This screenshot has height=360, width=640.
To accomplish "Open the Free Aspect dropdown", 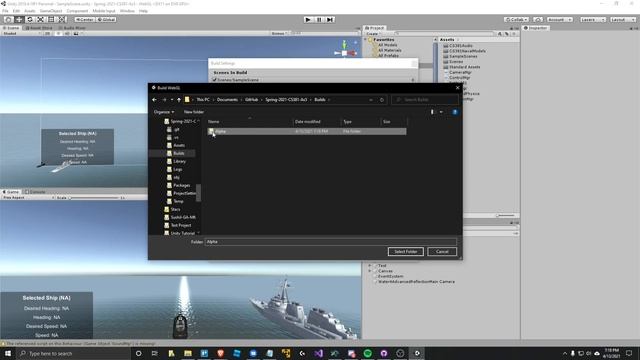I will point(28,198).
